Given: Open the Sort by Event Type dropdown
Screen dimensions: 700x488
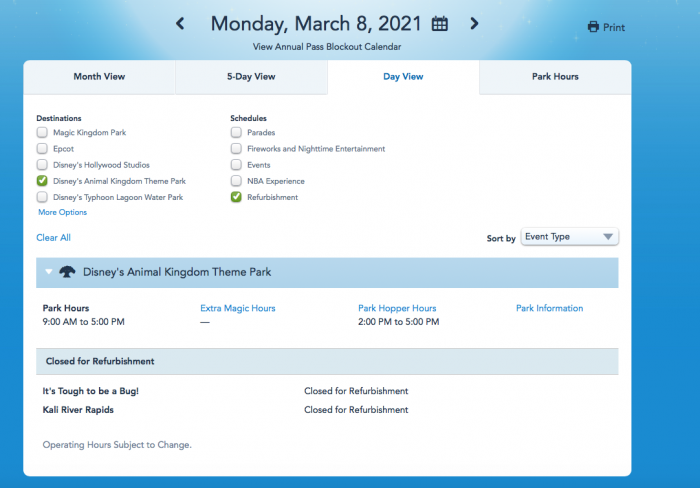Looking at the screenshot, I should pos(569,237).
